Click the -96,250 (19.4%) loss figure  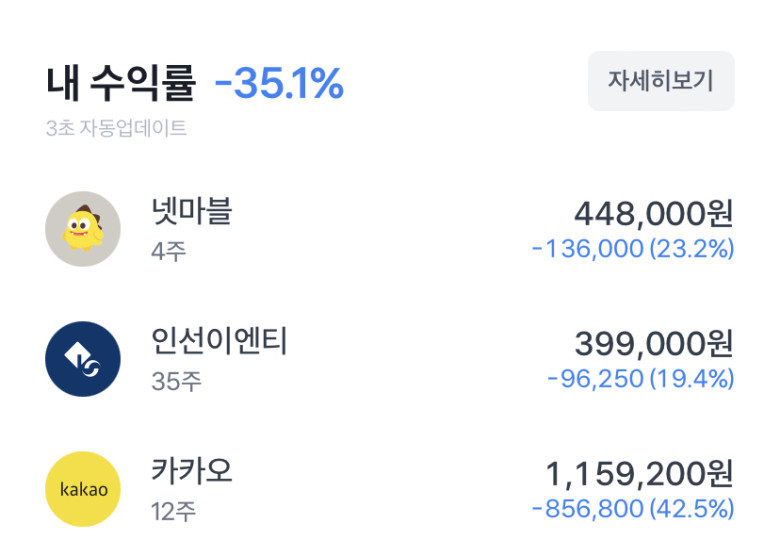(641, 379)
